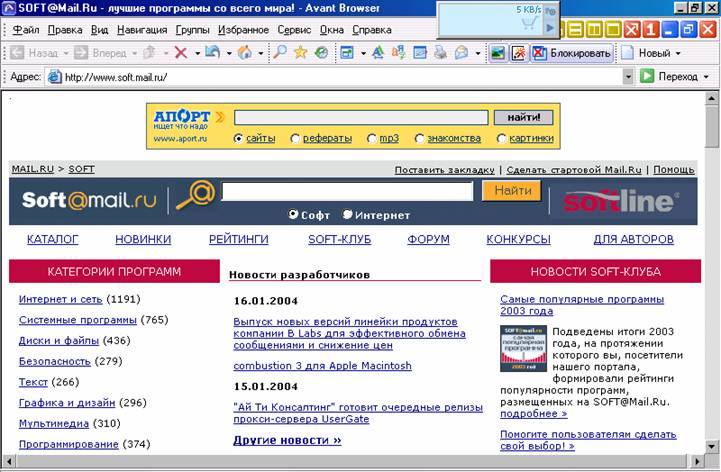
Task: Open dropdown arrow beside Stop icon
Action: [197, 53]
